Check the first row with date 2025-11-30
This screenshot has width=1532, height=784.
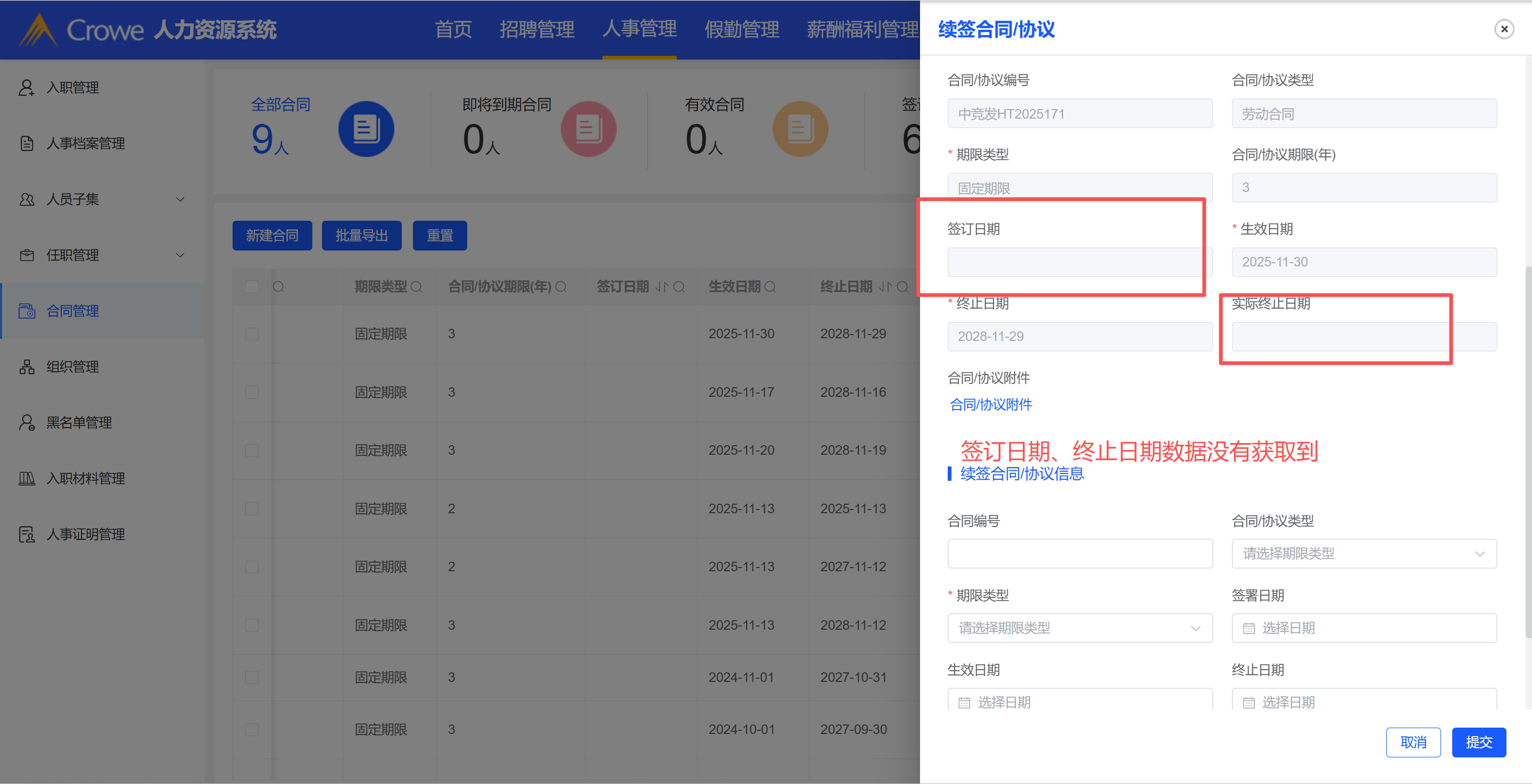pos(252,334)
